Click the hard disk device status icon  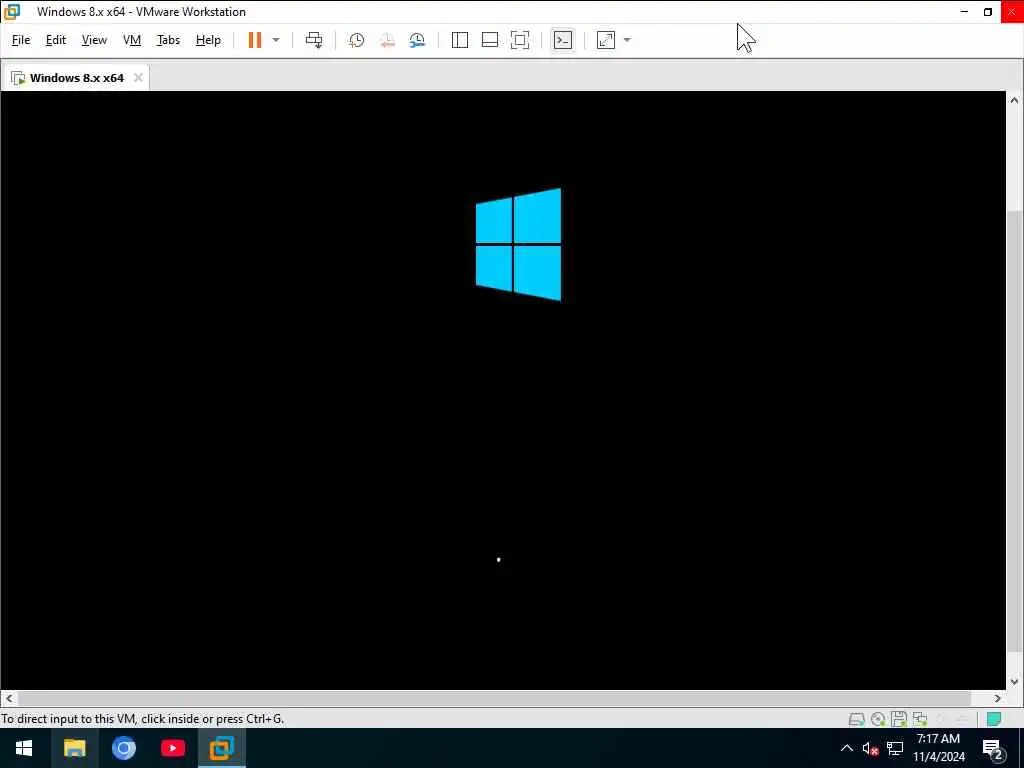(x=856, y=720)
